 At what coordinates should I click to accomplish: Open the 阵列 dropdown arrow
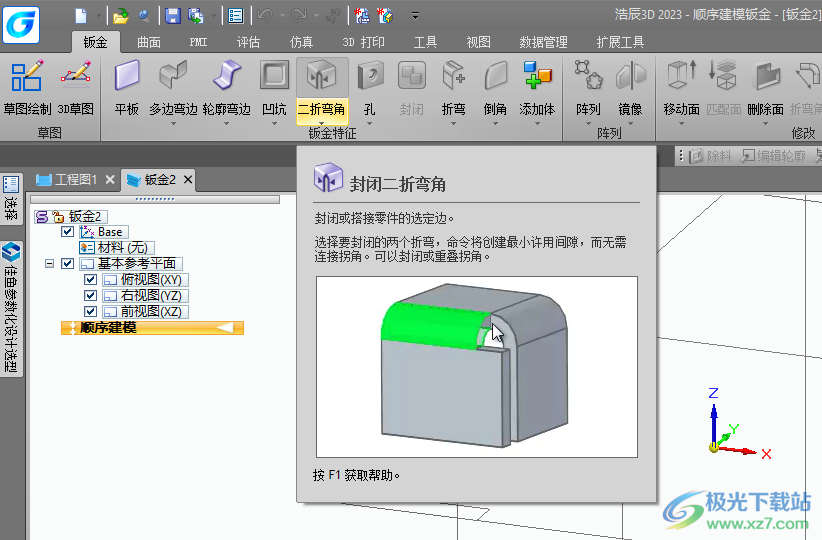[x=588, y=124]
